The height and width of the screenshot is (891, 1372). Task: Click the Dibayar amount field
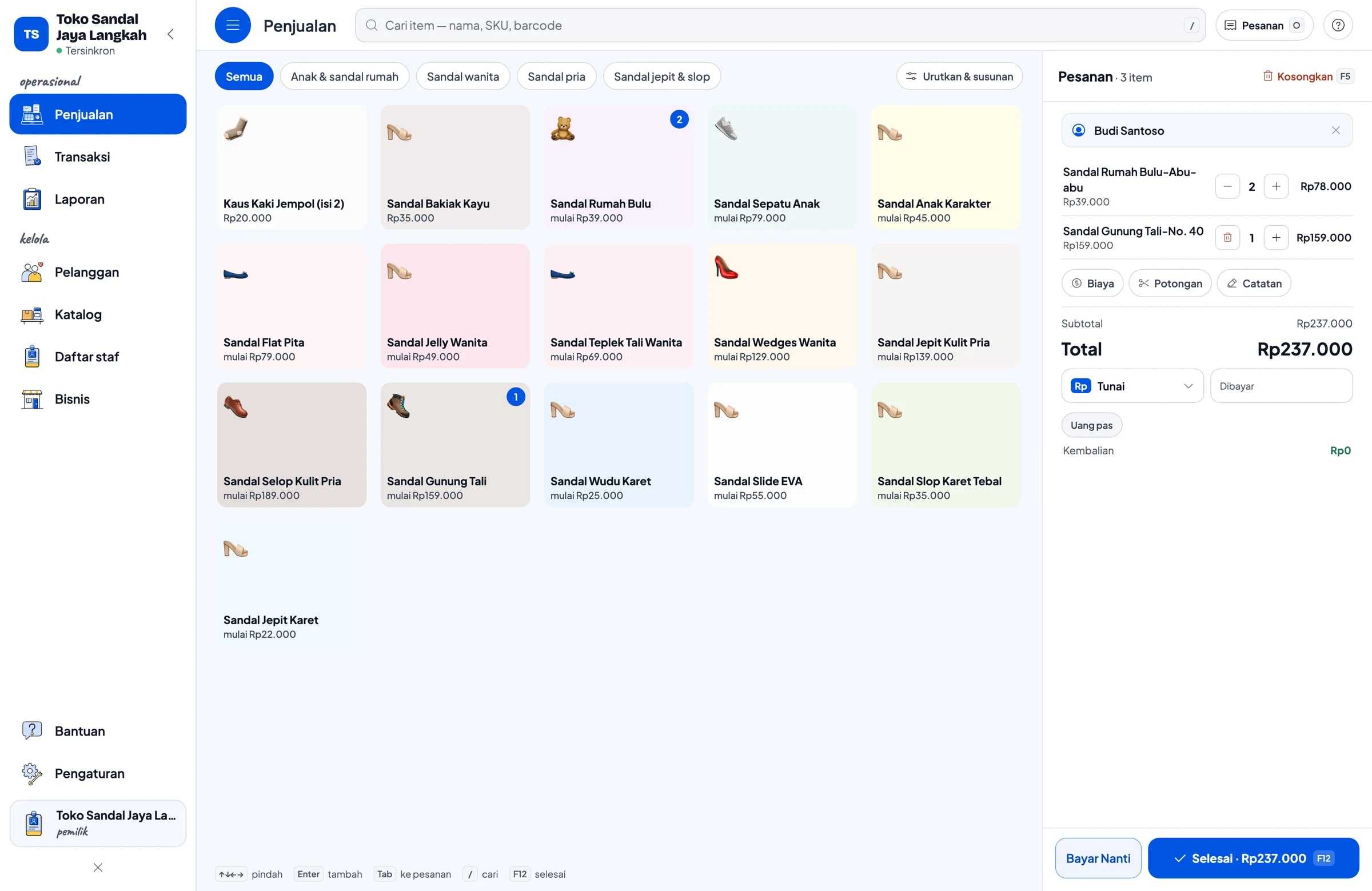point(1282,386)
